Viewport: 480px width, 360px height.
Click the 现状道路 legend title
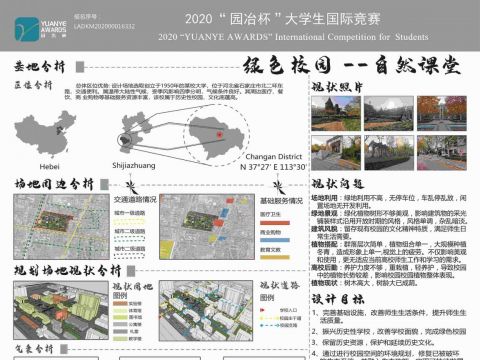click(x=280, y=285)
